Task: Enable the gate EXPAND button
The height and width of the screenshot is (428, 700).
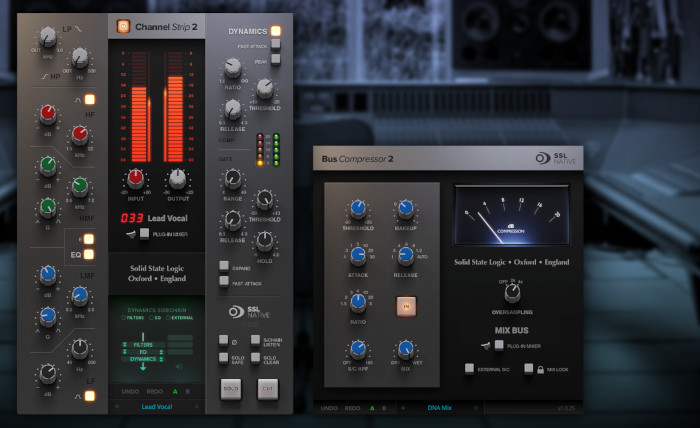Action: click(224, 266)
